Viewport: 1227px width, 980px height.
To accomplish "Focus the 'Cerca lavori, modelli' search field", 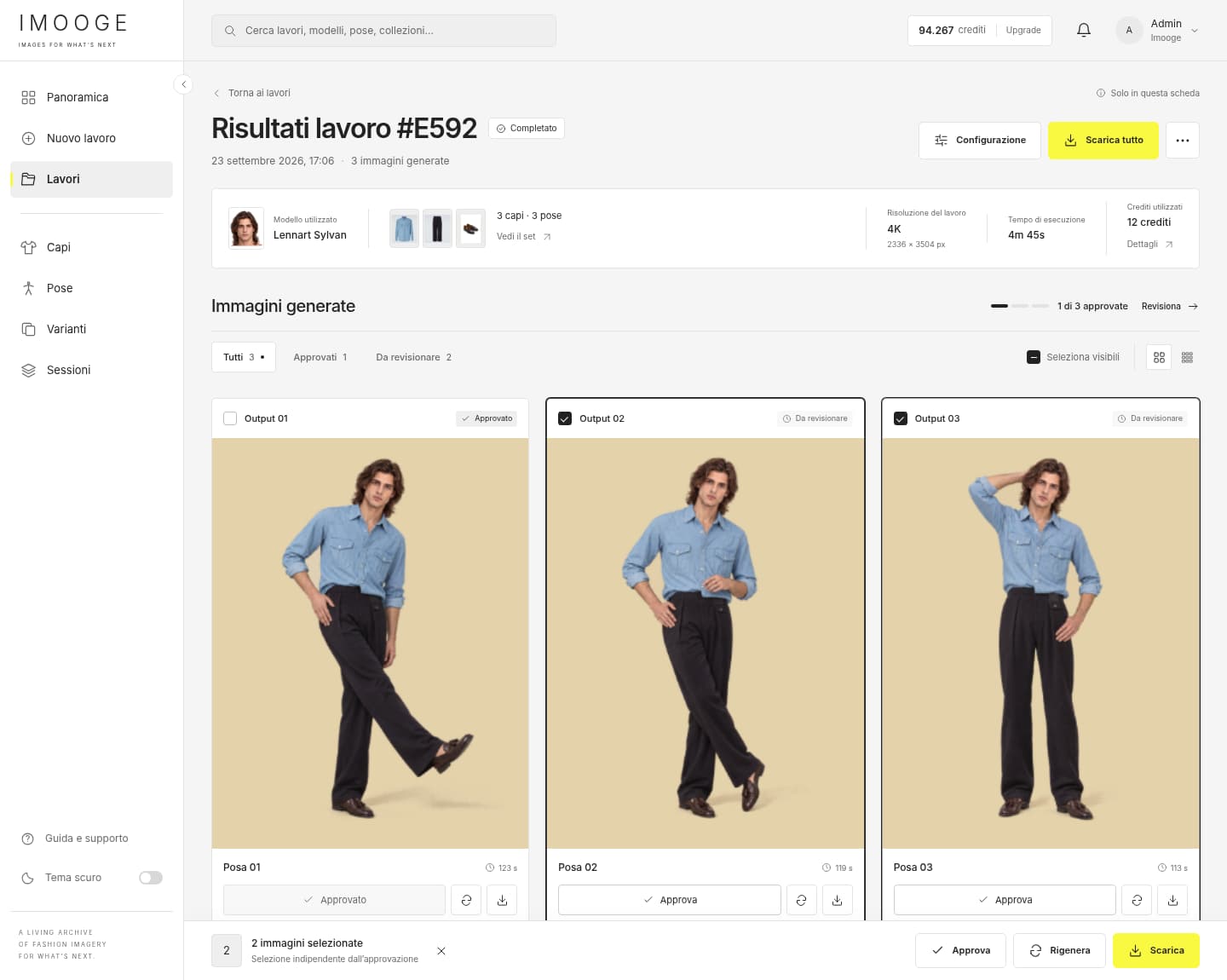I will 383,31.
